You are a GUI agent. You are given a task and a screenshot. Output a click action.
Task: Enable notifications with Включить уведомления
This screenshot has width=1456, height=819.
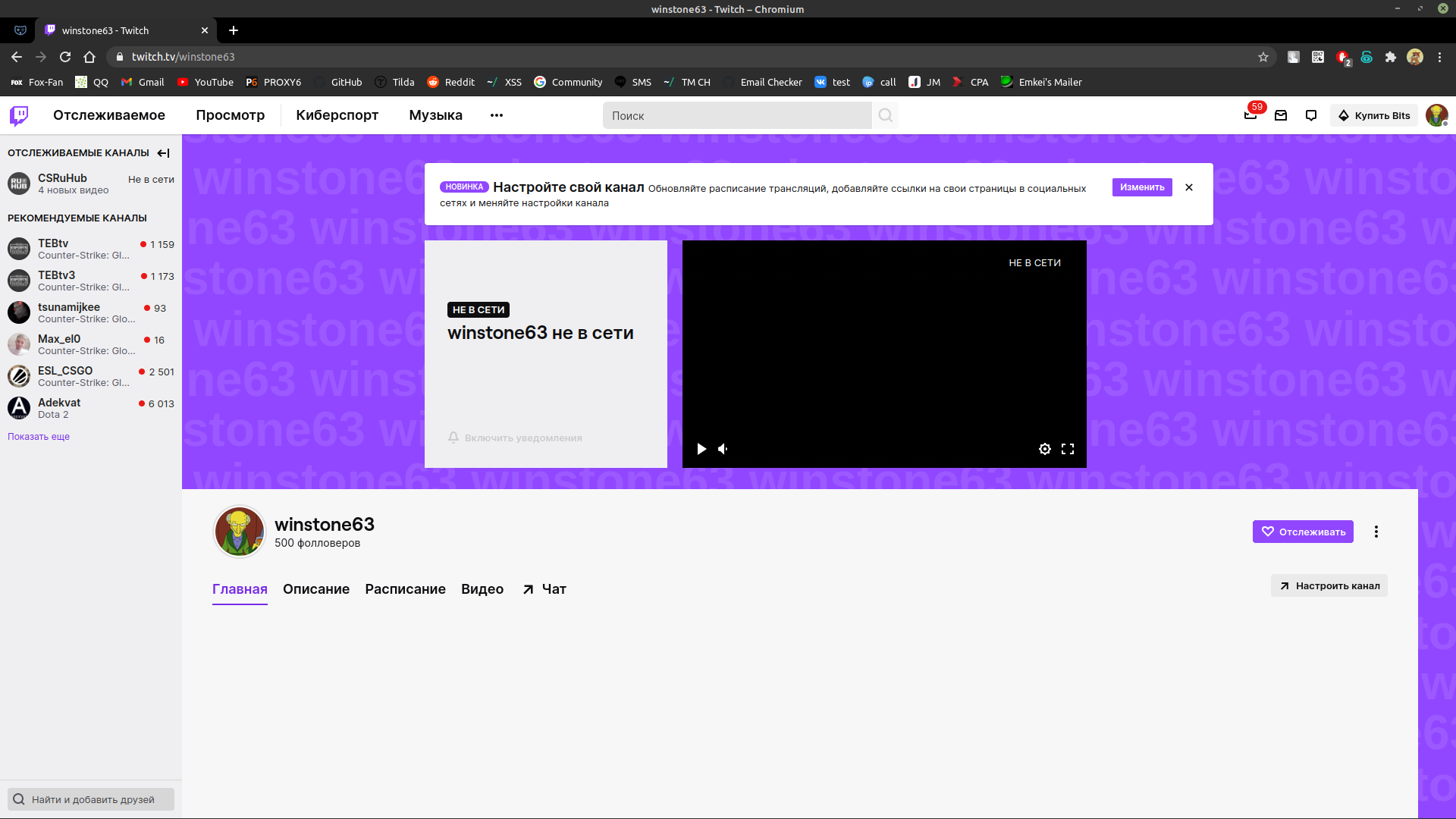[x=516, y=438]
